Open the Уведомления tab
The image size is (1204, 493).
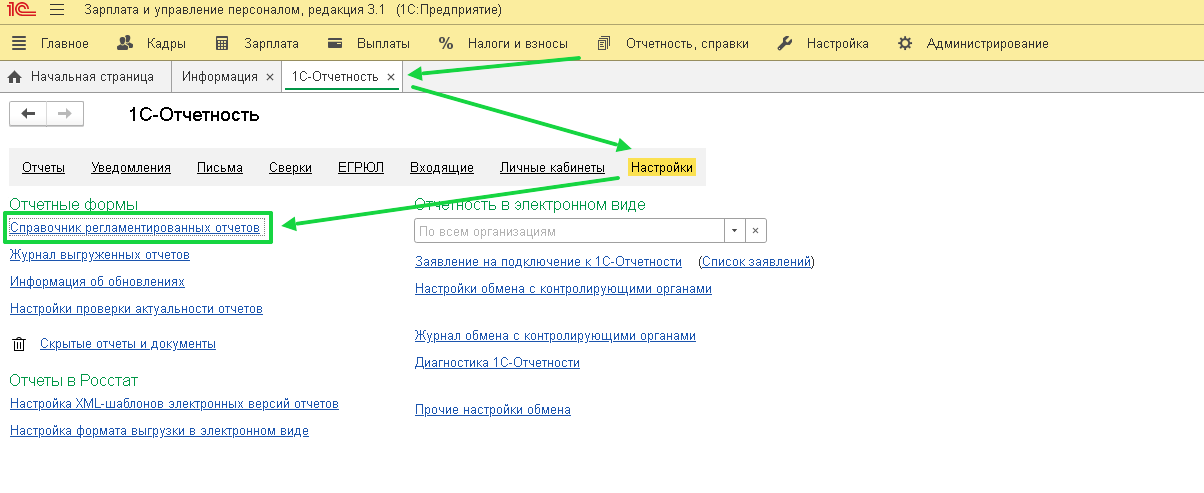(131, 168)
